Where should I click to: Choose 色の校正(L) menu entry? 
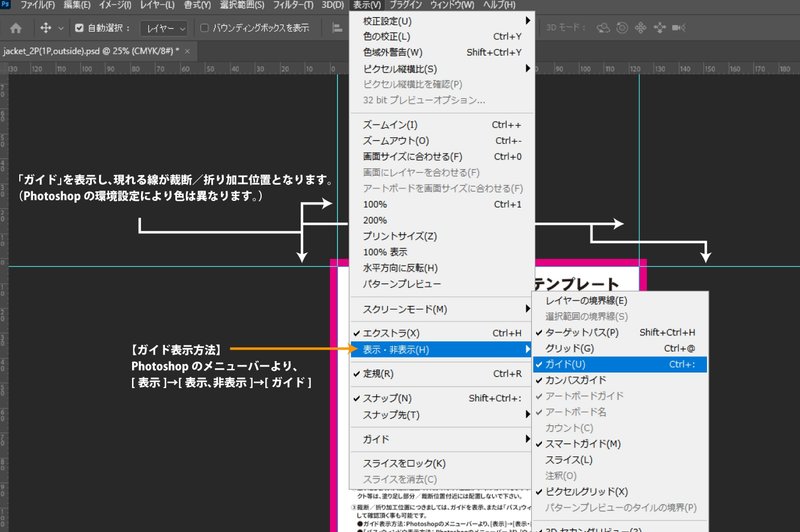[x=442, y=37]
